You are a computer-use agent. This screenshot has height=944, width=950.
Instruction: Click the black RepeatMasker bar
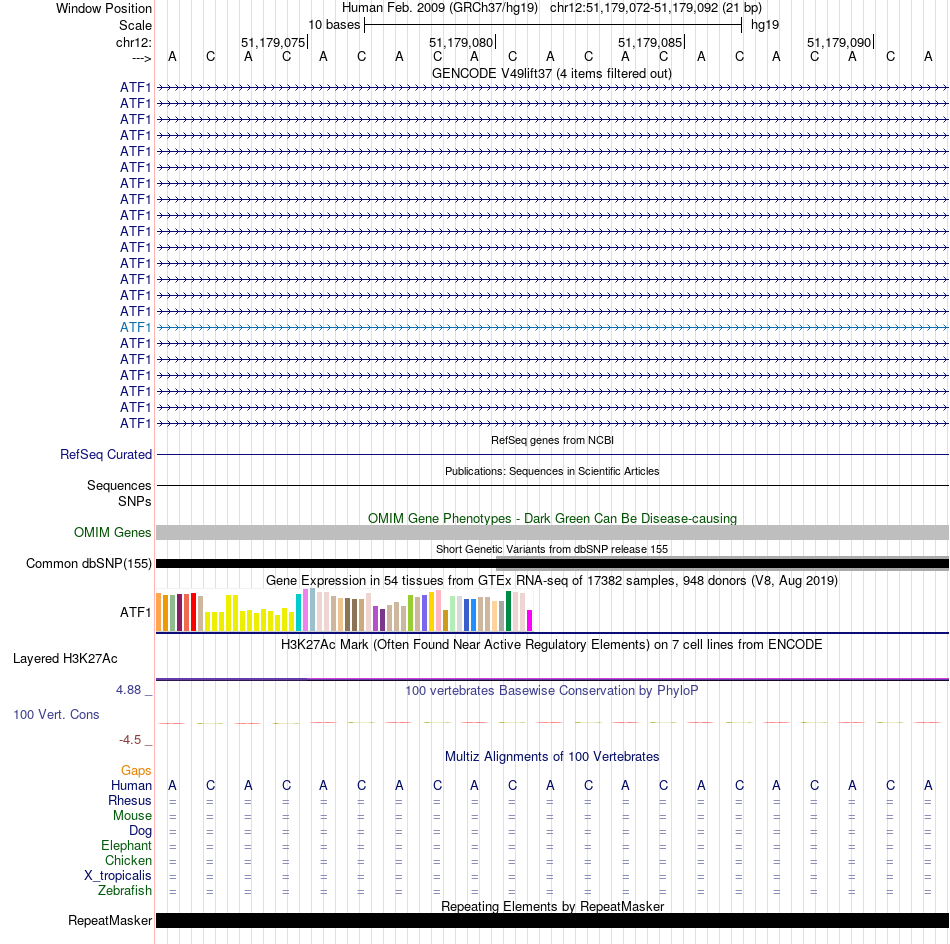click(552, 920)
